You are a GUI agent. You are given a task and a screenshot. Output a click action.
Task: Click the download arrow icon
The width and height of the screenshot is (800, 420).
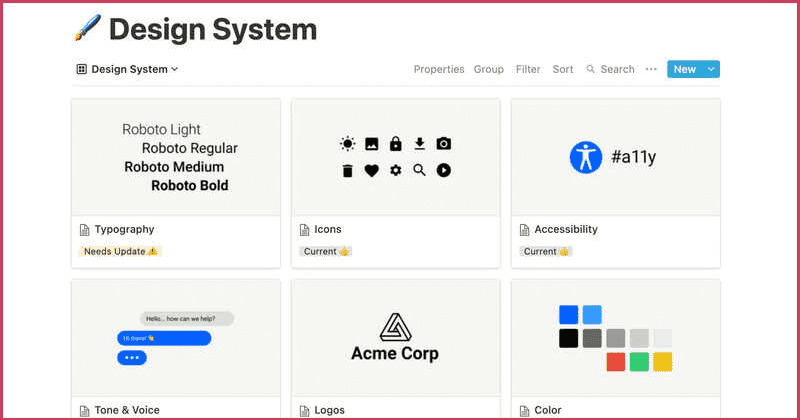419,144
